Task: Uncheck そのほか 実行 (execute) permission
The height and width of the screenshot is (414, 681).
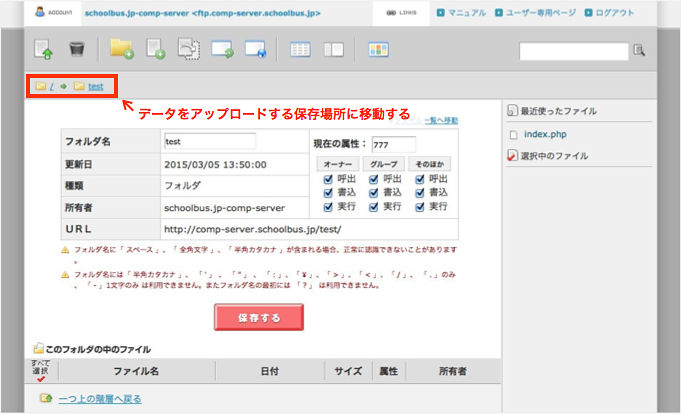Action: [x=420, y=207]
